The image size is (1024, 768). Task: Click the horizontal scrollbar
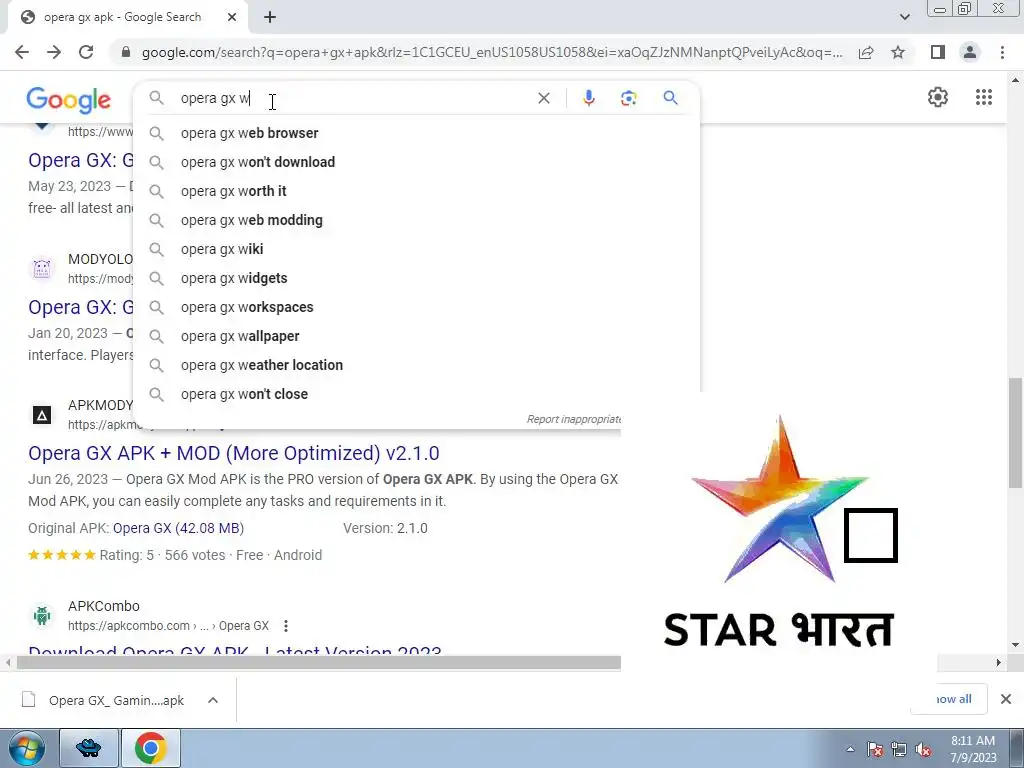[x=319, y=662]
